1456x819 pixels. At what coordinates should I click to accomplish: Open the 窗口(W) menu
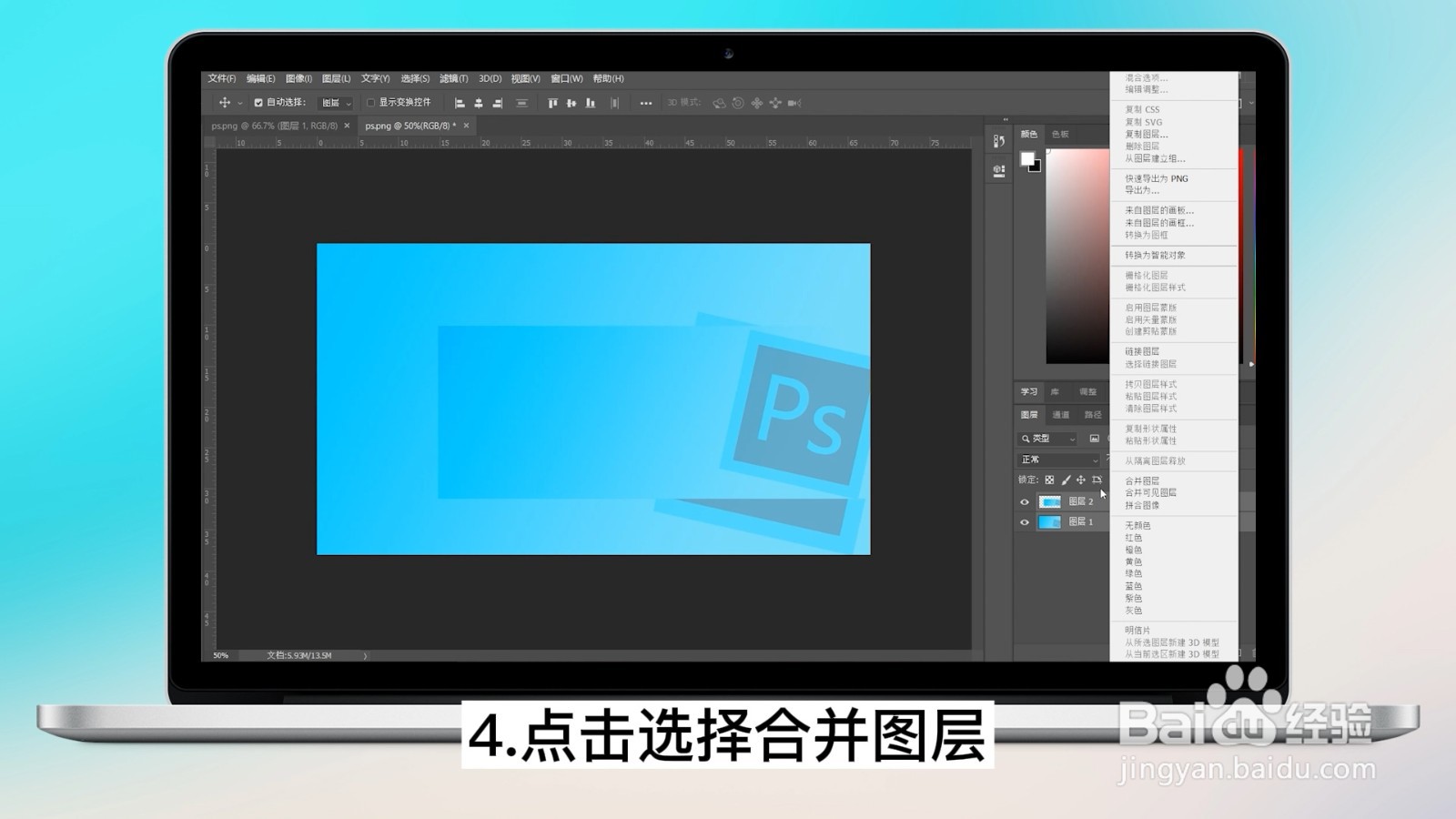pyautogui.click(x=567, y=78)
